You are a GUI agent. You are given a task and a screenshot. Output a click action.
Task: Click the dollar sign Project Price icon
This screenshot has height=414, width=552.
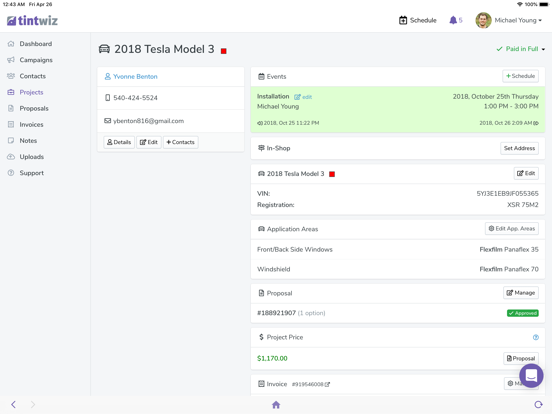tap(261, 337)
